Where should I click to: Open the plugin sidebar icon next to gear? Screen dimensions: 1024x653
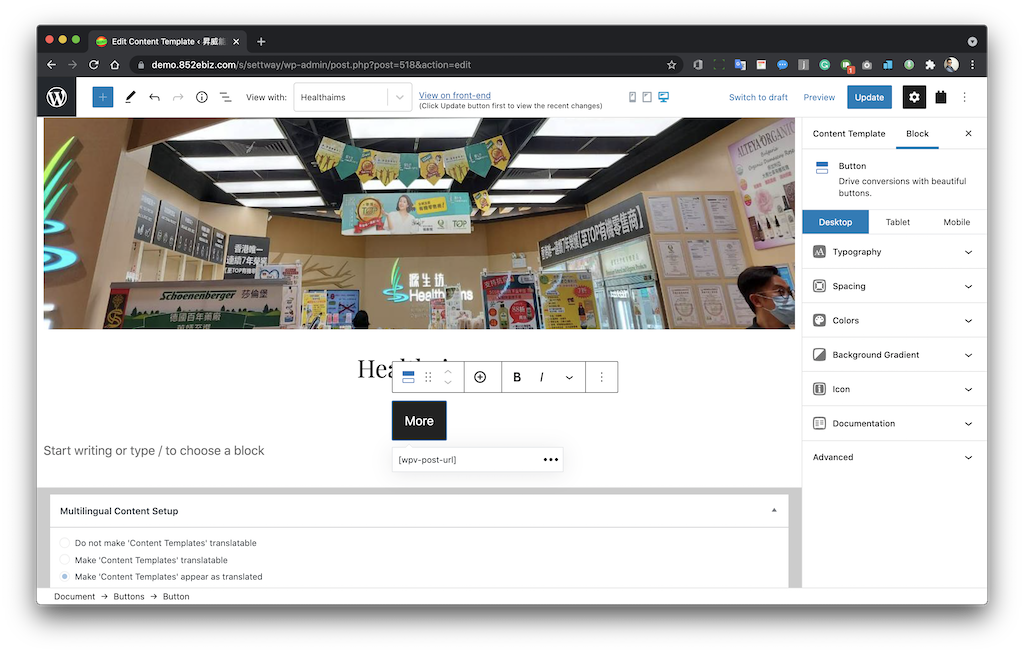tap(941, 97)
